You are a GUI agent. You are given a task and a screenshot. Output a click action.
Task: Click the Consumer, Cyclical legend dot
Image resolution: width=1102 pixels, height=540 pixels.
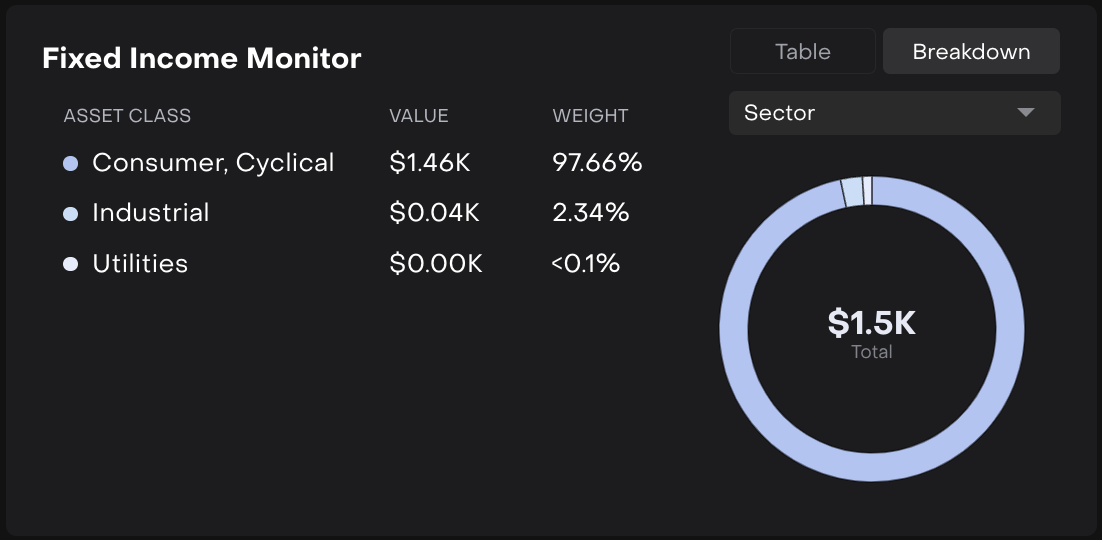(70, 163)
